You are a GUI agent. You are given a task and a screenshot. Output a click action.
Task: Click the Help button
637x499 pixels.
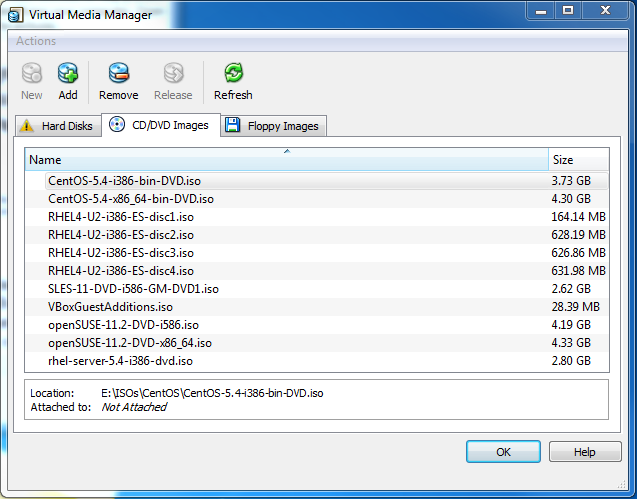tap(585, 452)
